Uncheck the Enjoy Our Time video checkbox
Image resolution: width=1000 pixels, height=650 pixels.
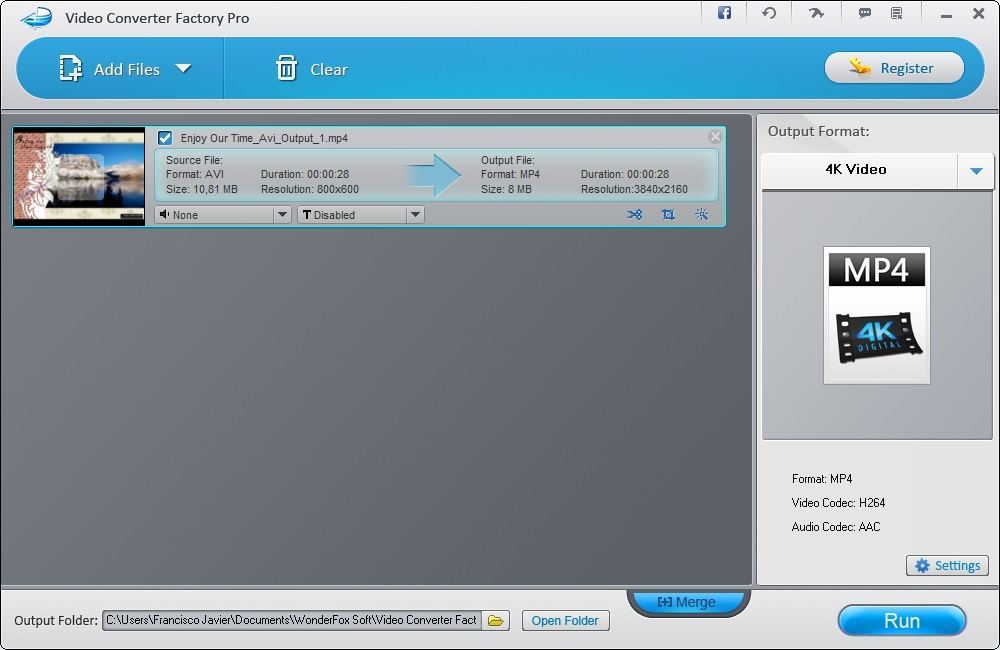click(x=164, y=137)
